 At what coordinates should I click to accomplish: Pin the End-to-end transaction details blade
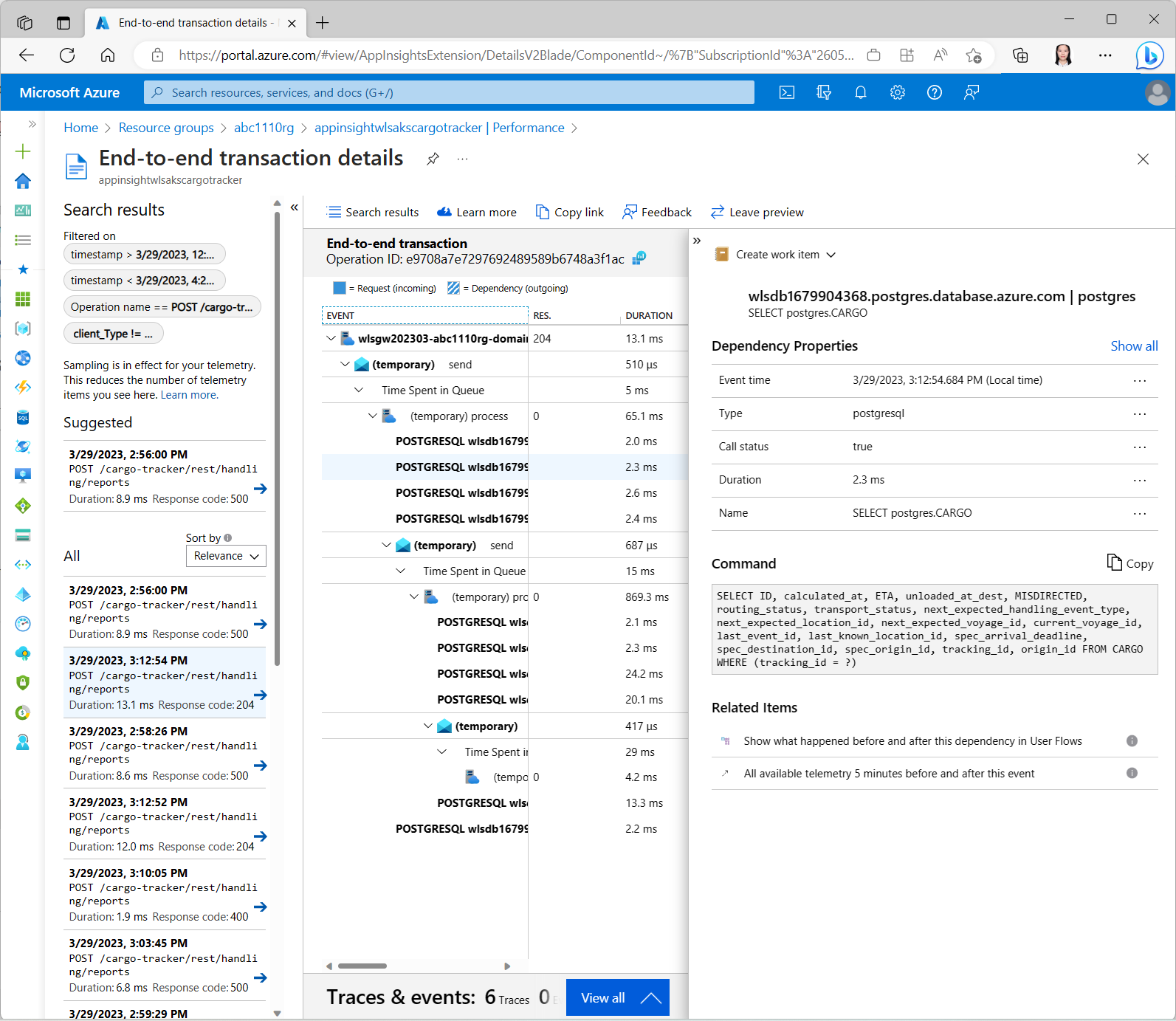click(433, 159)
